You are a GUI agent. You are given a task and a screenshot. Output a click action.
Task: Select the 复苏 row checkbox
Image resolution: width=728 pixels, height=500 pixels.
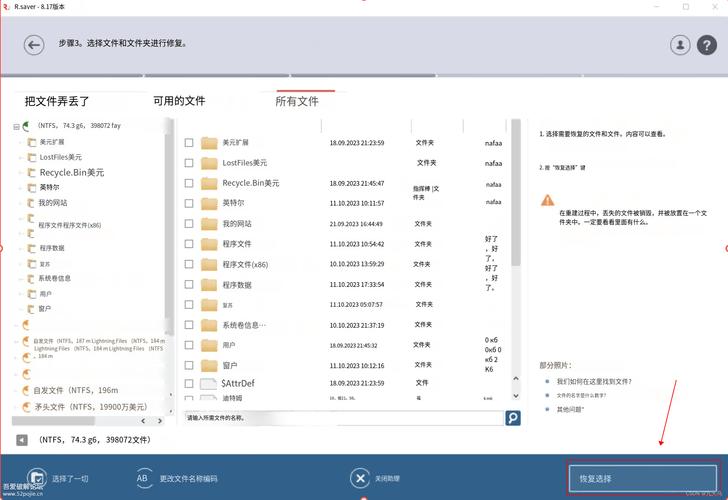click(x=189, y=305)
